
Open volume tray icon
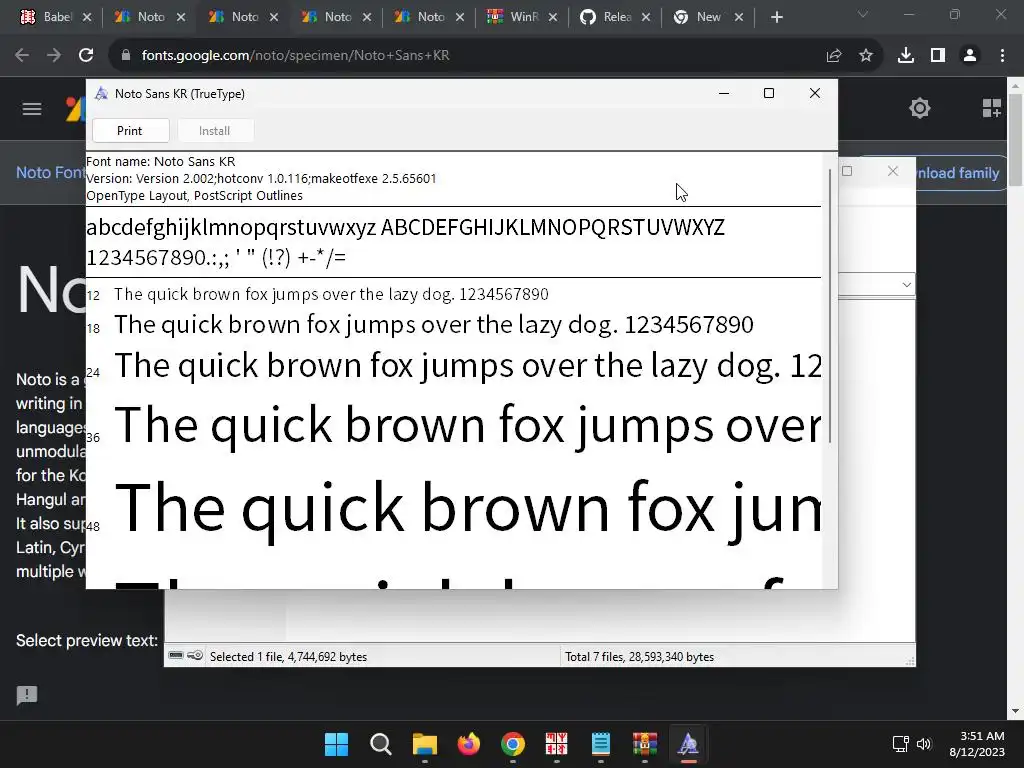(923, 744)
